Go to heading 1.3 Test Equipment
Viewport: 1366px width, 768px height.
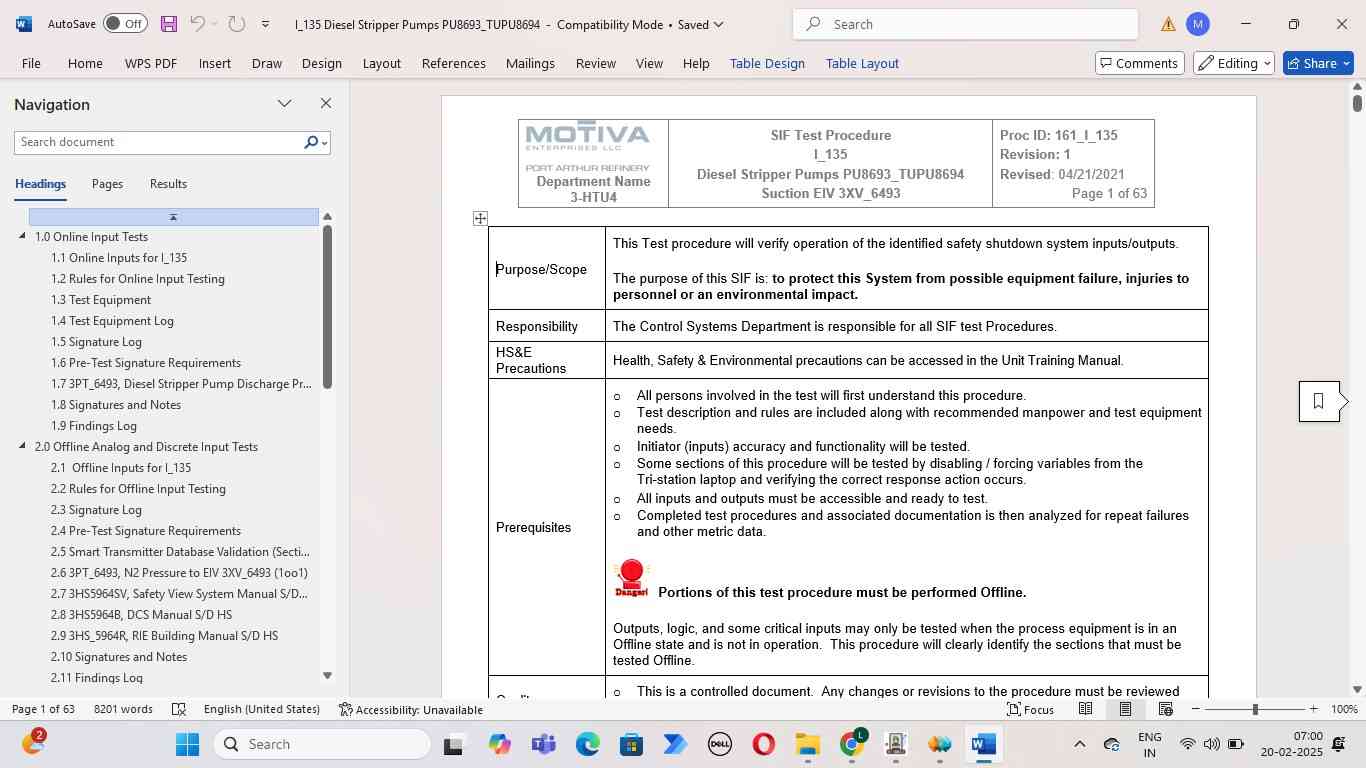click(101, 300)
